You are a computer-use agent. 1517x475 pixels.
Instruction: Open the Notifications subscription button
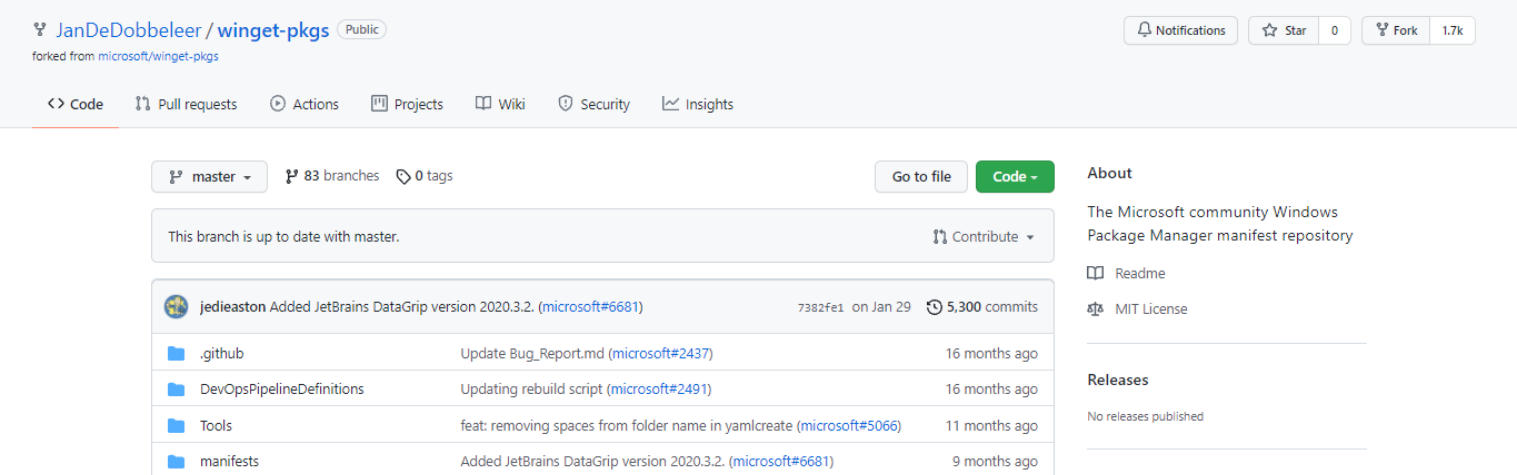tap(1180, 31)
